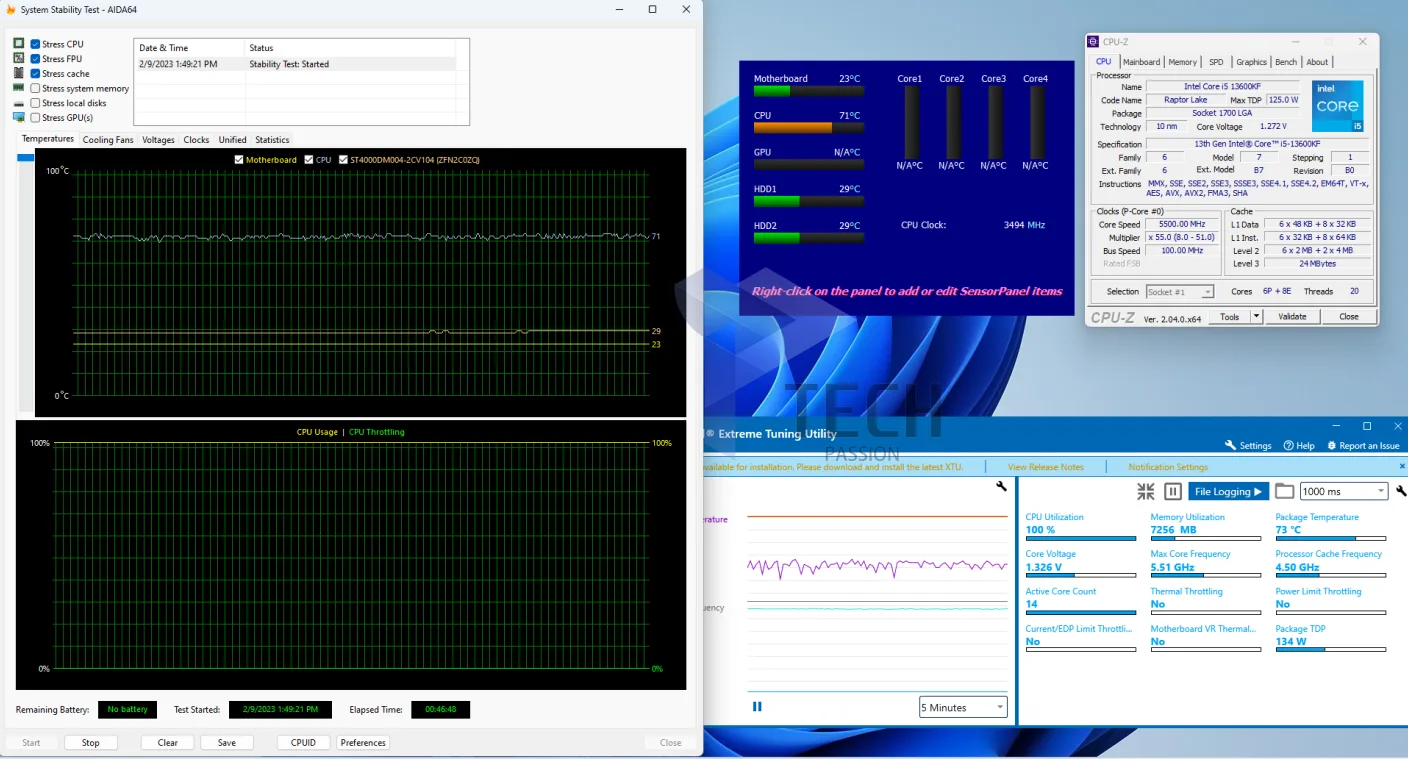Click Report an Issue in XTU
The height and width of the screenshot is (759, 1408).
pyautogui.click(x=1363, y=446)
